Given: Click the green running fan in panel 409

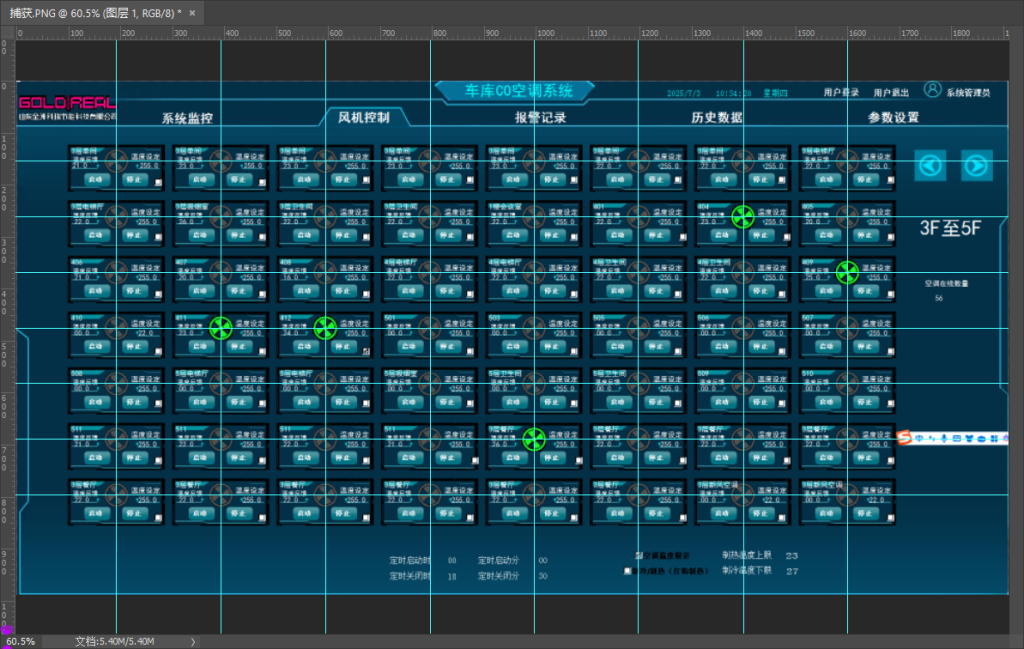Looking at the screenshot, I should tap(847, 272).
